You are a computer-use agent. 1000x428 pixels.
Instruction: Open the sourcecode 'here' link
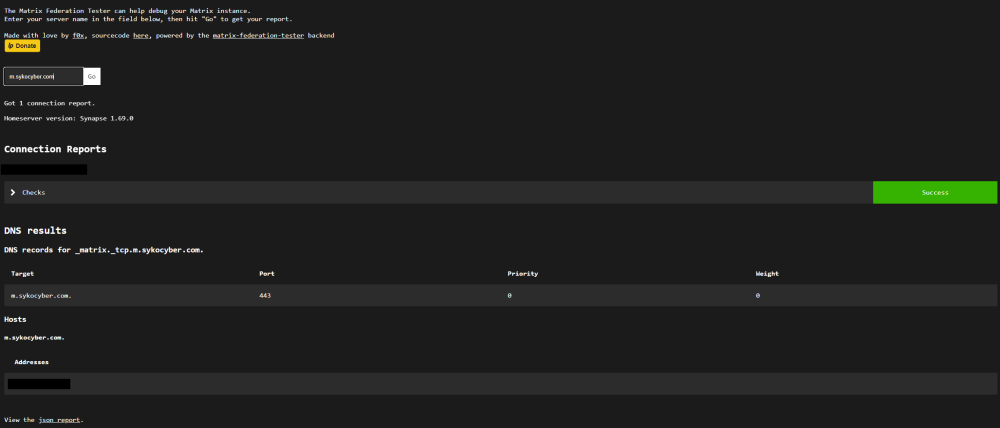point(141,36)
